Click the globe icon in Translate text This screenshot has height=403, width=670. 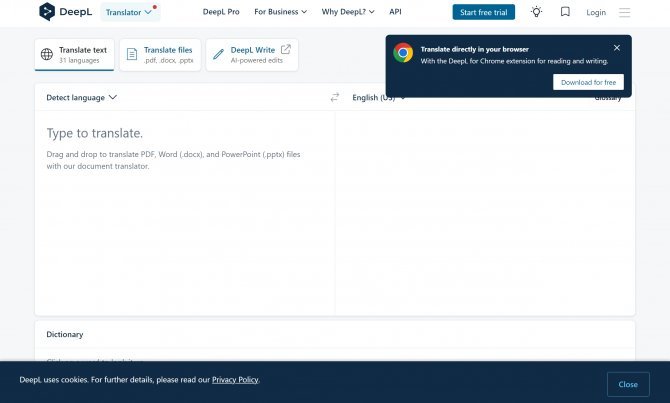pos(47,54)
